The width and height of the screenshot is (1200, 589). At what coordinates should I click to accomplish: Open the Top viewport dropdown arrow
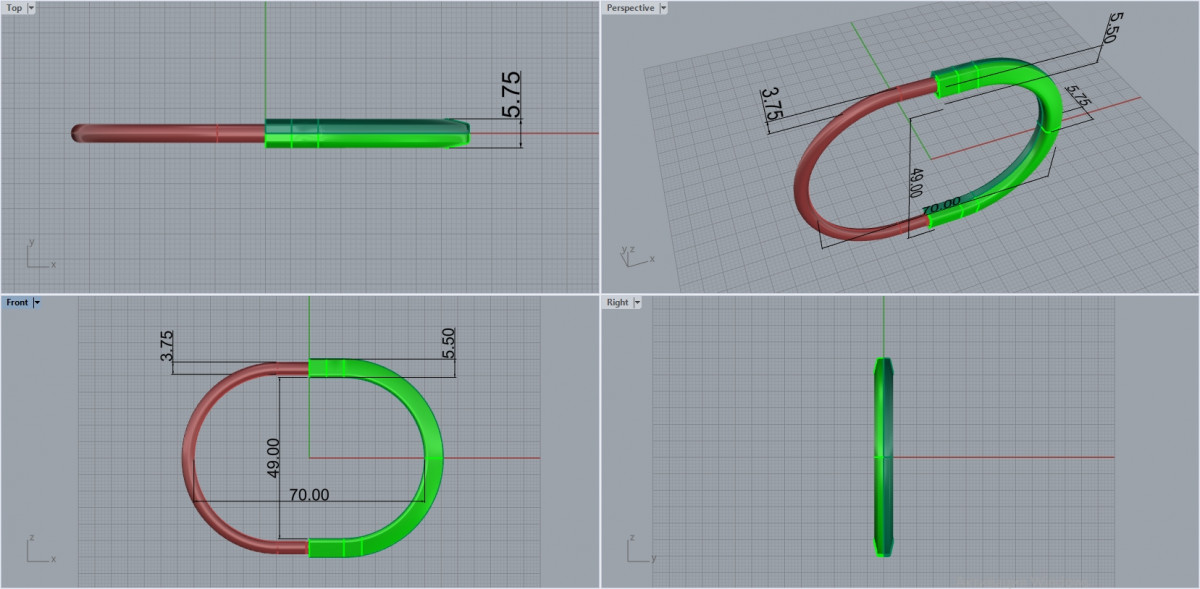pyautogui.click(x=31, y=8)
